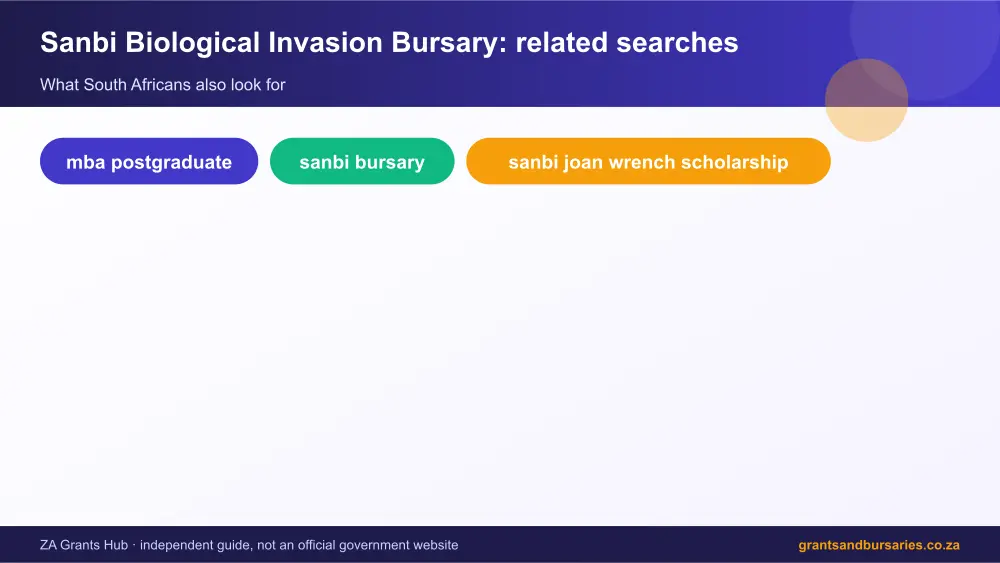Select the 'What South Africans also look for' subtitle
The height and width of the screenshot is (563, 1000).
[x=163, y=85]
